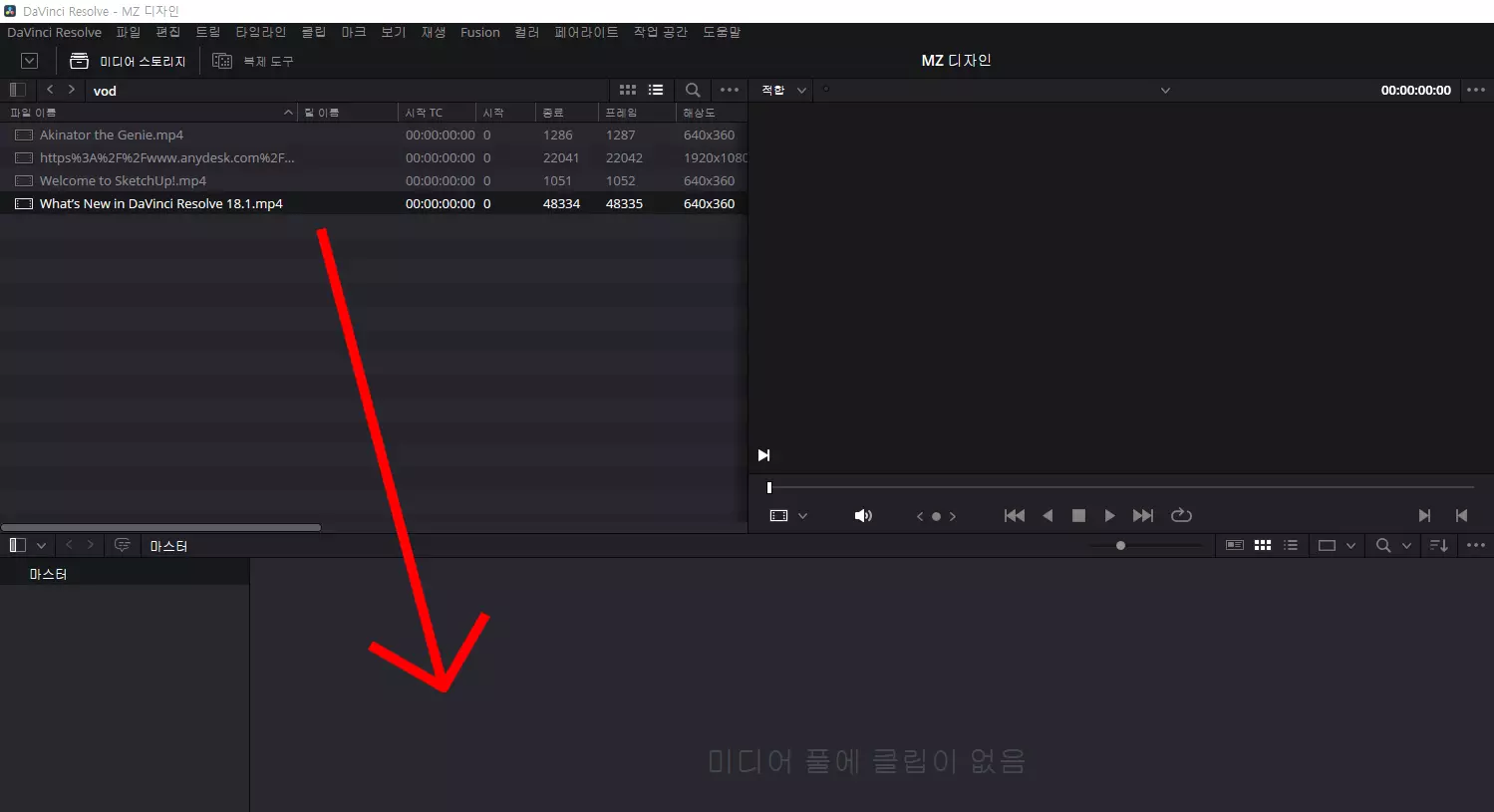Open the viewer clip name dropdown chevron
Screen dimensions: 1494x812
tap(1165, 91)
